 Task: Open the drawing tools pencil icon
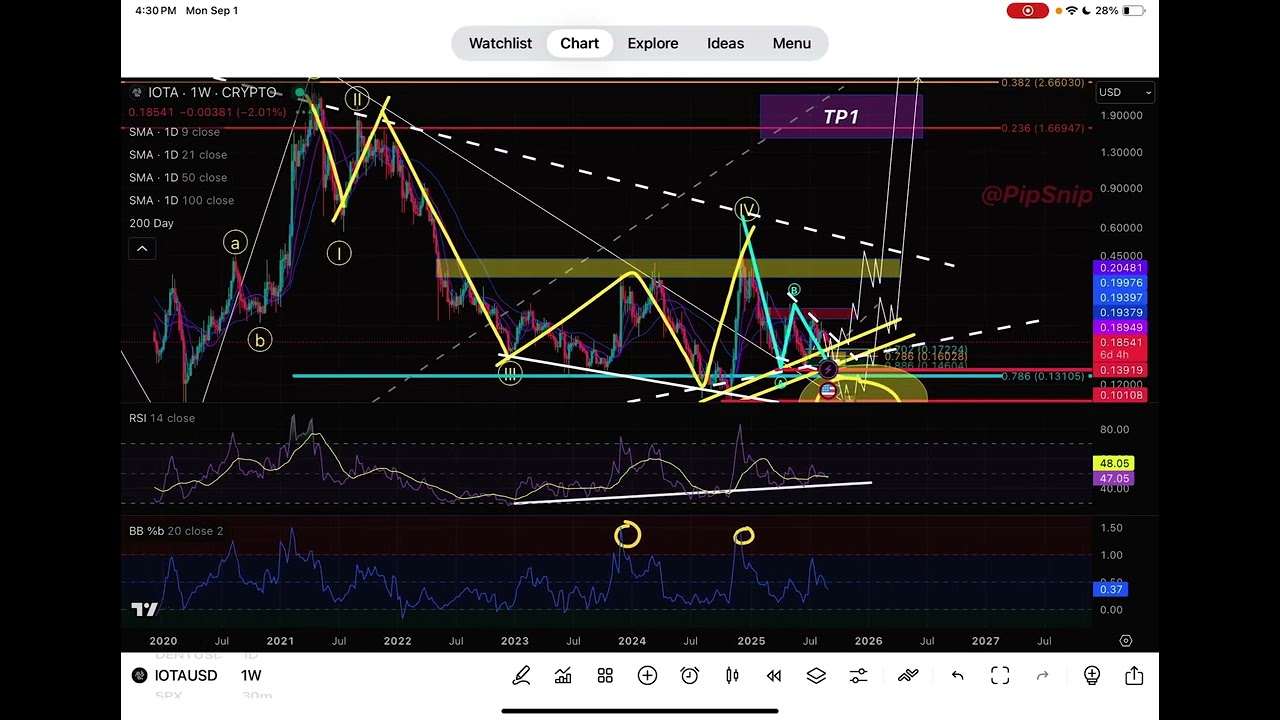pyautogui.click(x=521, y=676)
